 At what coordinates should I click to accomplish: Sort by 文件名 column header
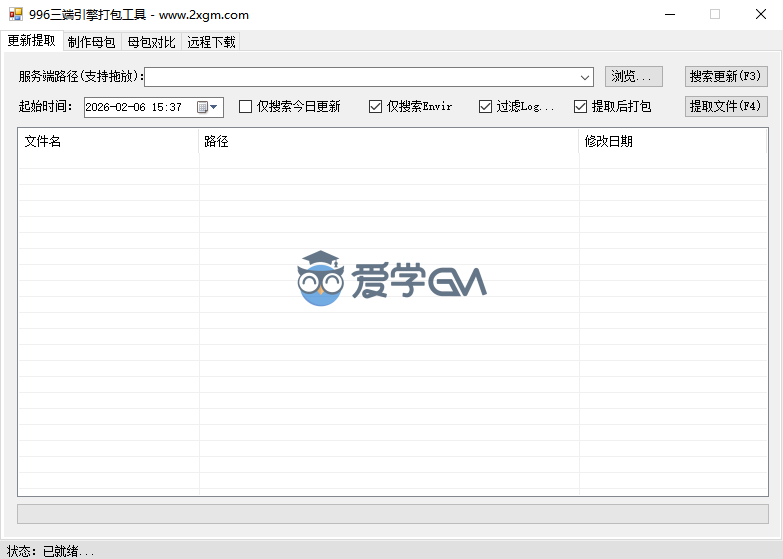[108, 141]
